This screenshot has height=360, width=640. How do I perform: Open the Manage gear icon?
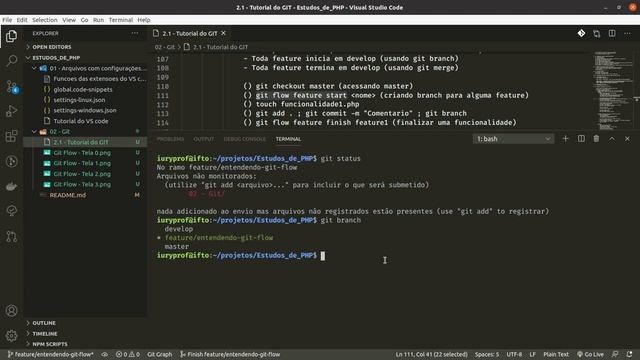point(11,336)
